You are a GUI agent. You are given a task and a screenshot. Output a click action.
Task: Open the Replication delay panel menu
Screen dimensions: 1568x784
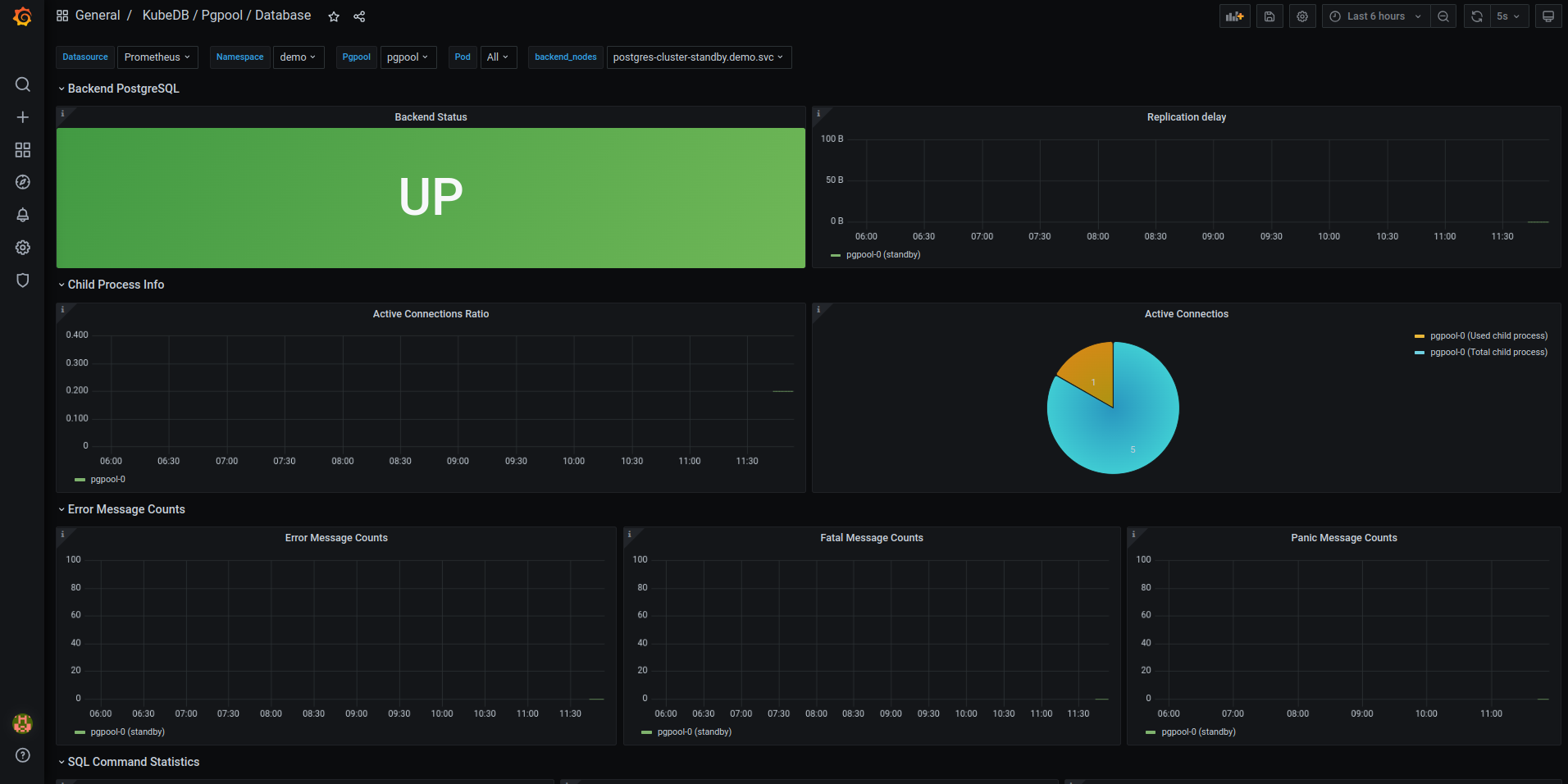(x=1187, y=116)
